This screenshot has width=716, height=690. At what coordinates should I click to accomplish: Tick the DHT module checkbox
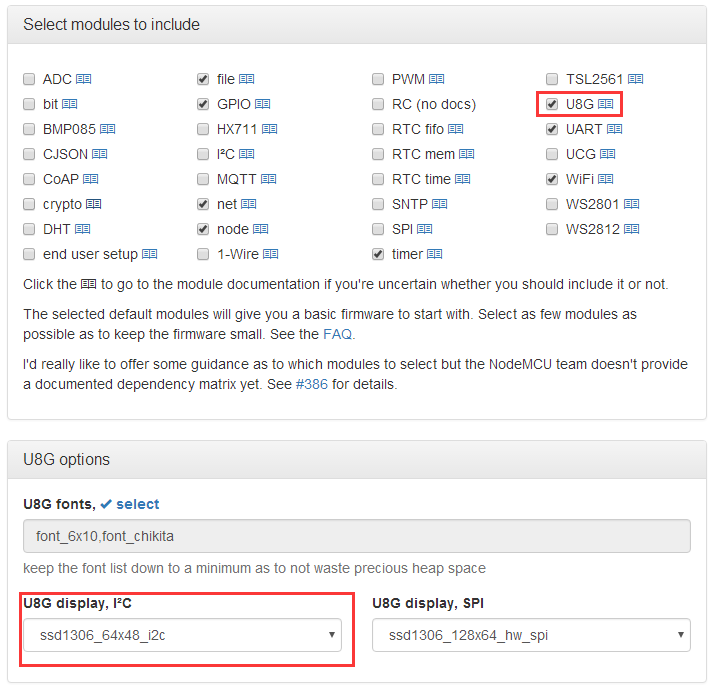(x=29, y=229)
